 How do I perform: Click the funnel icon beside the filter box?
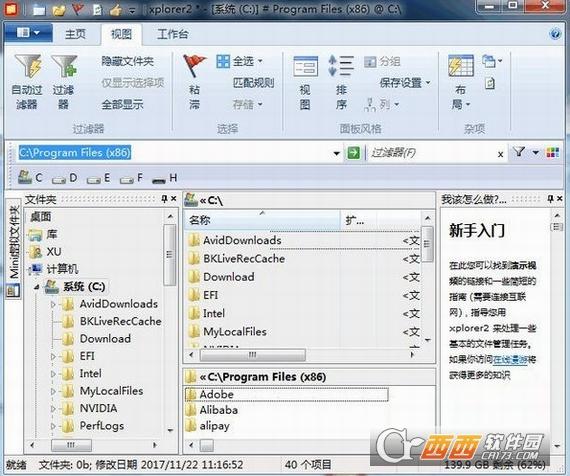[x=519, y=152]
